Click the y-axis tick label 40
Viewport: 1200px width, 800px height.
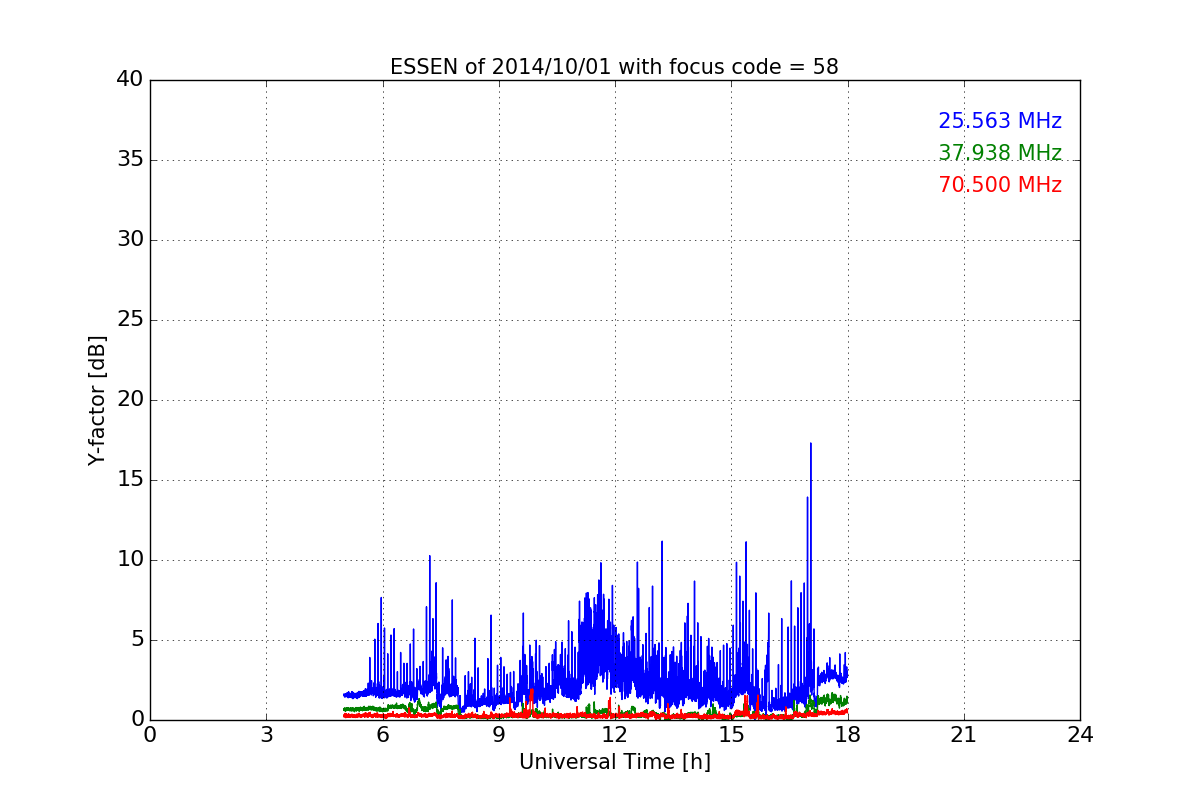129,80
